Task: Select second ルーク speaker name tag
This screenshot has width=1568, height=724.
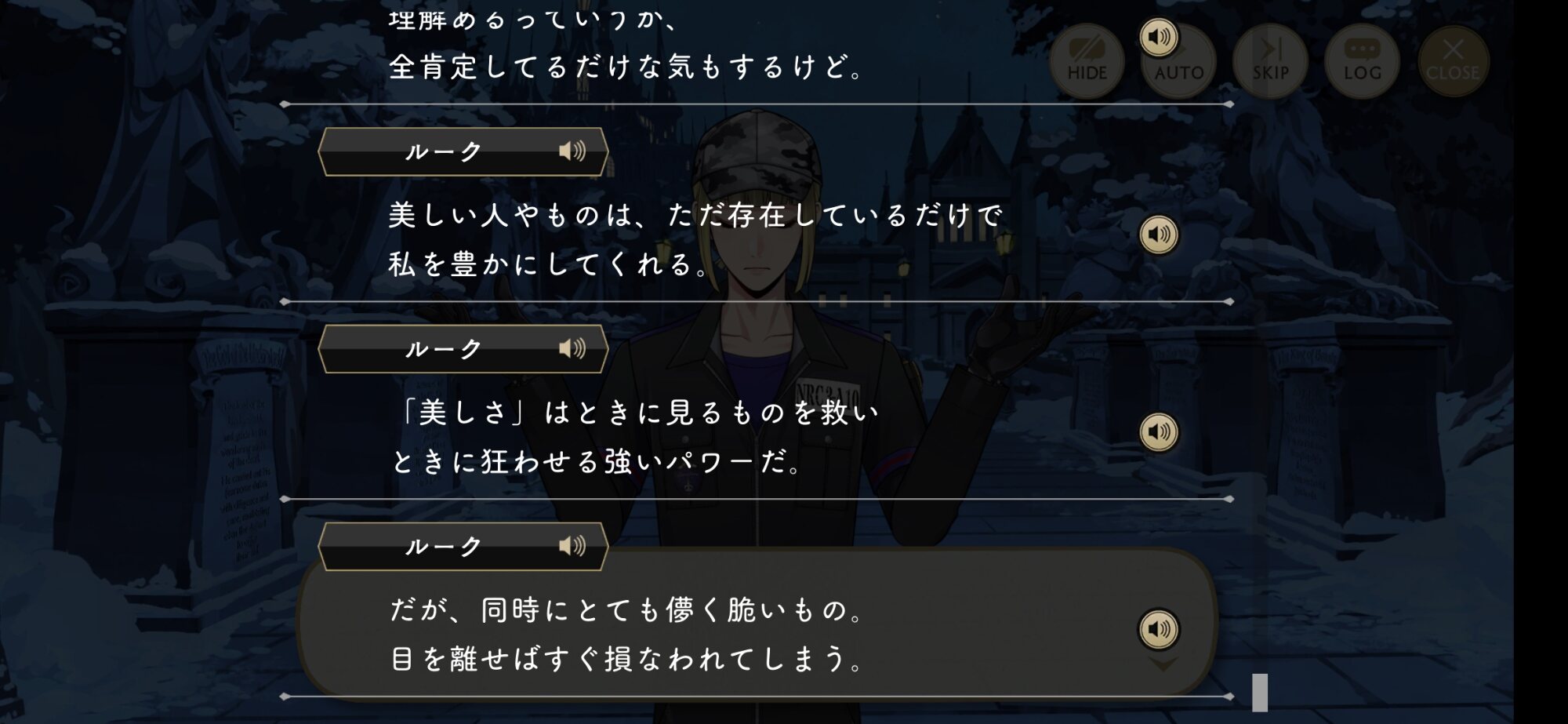Action: tap(463, 349)
